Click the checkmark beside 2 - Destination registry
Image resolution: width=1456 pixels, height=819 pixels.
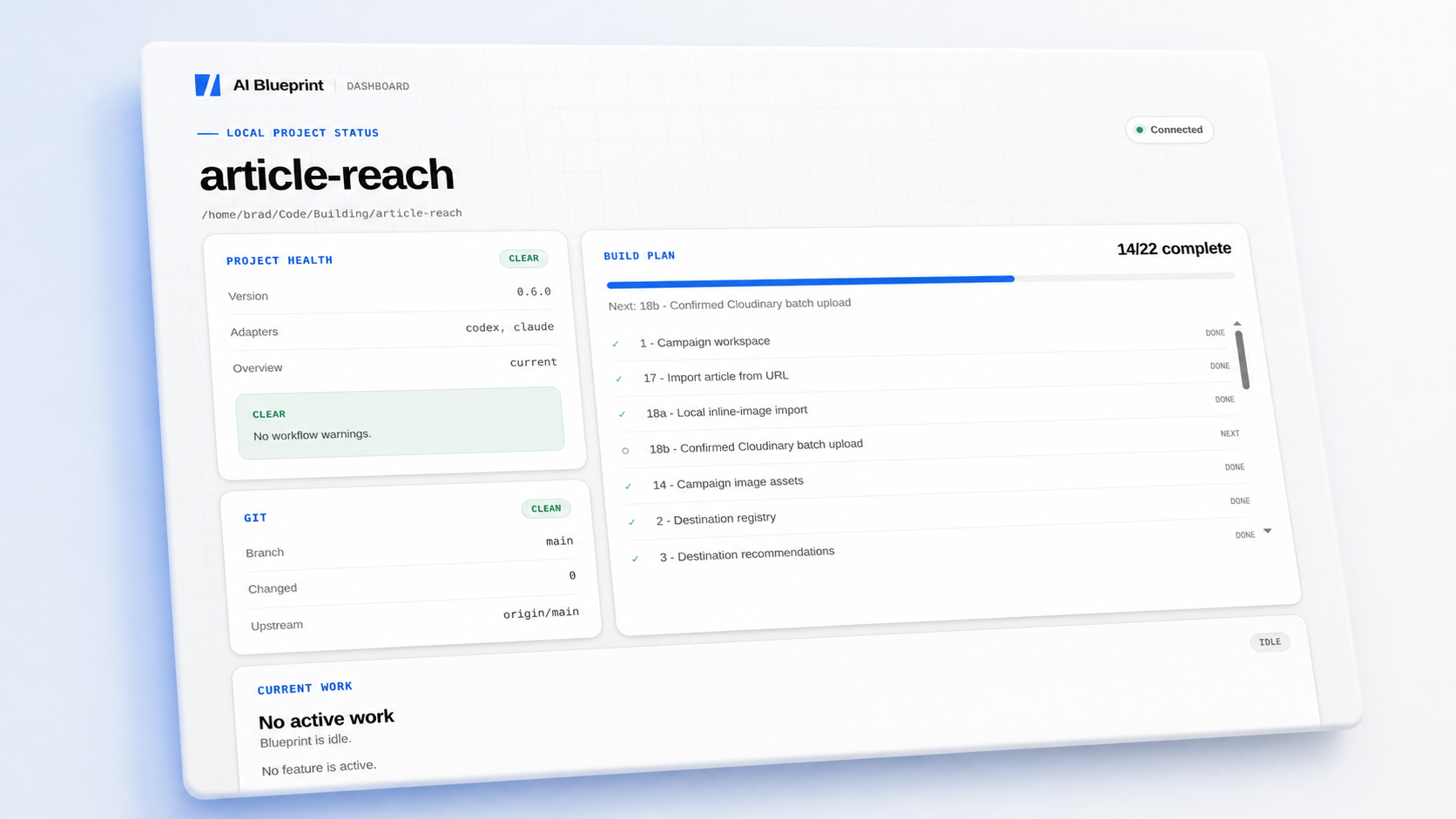[631, 522]
